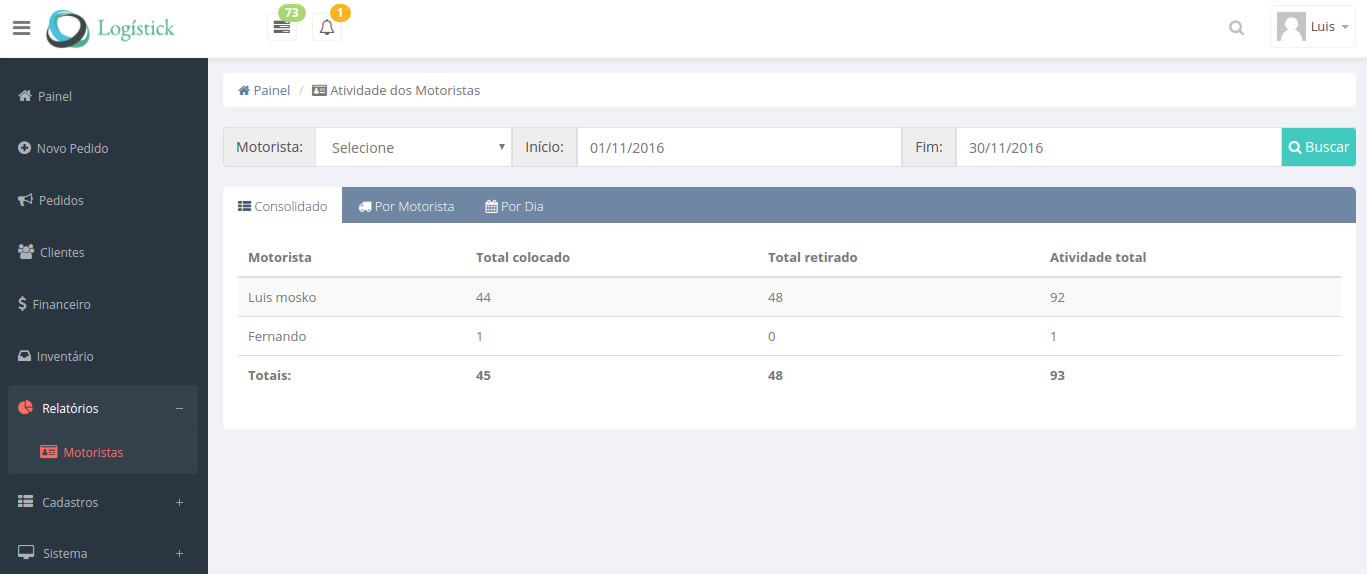Click the Novo Pedido plus icon

(25, 148)
